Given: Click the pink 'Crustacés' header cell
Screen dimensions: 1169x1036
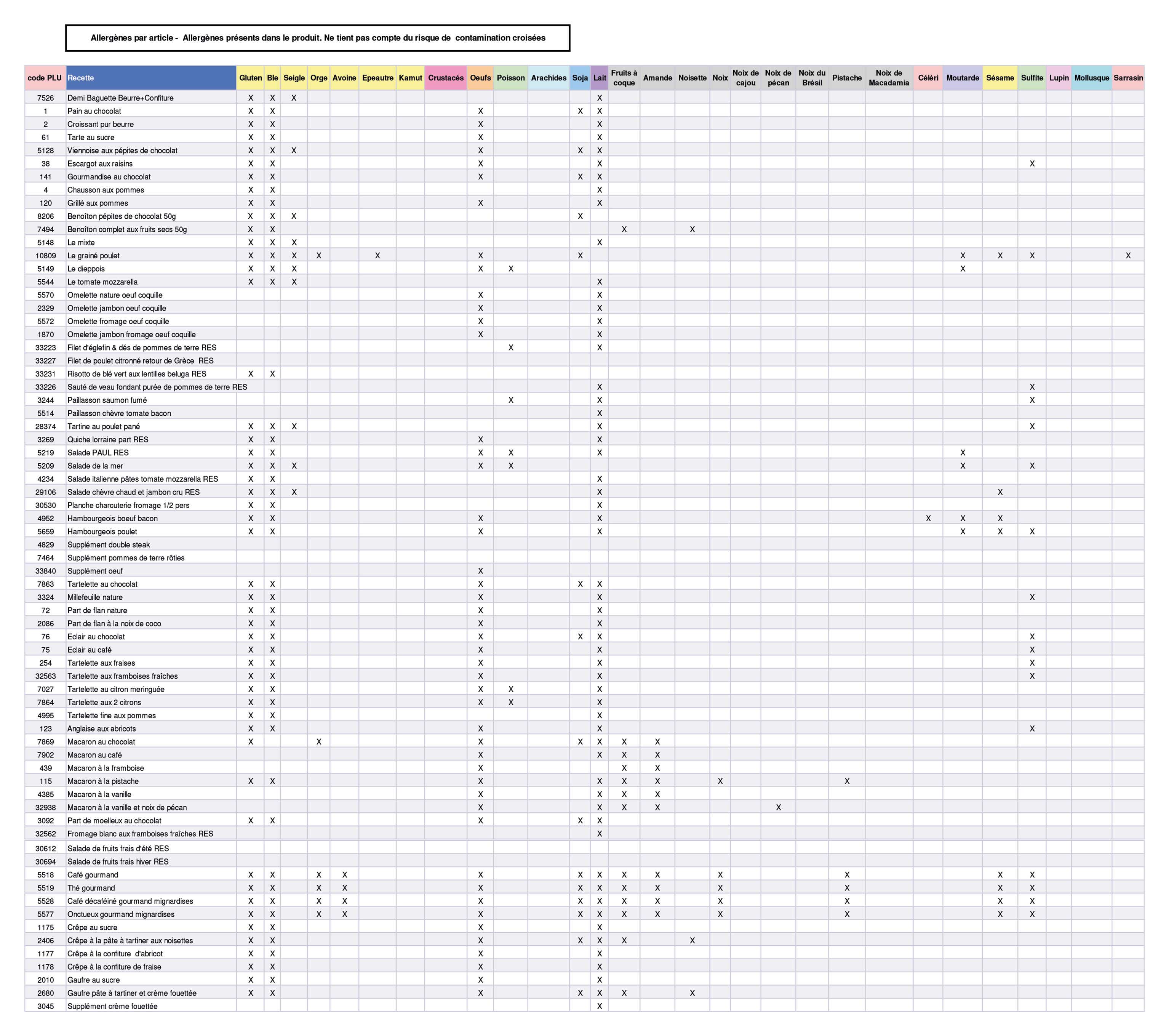Looking at the screenshot, I should [446, 78].
